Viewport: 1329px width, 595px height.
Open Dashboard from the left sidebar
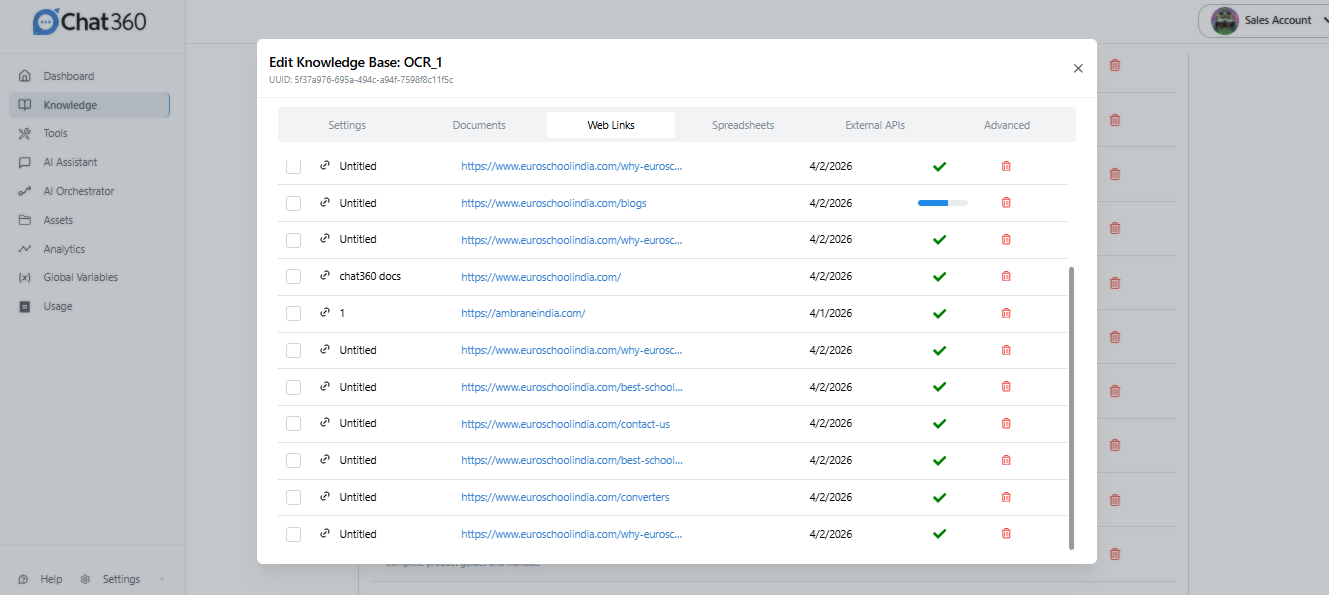[68, 76]
